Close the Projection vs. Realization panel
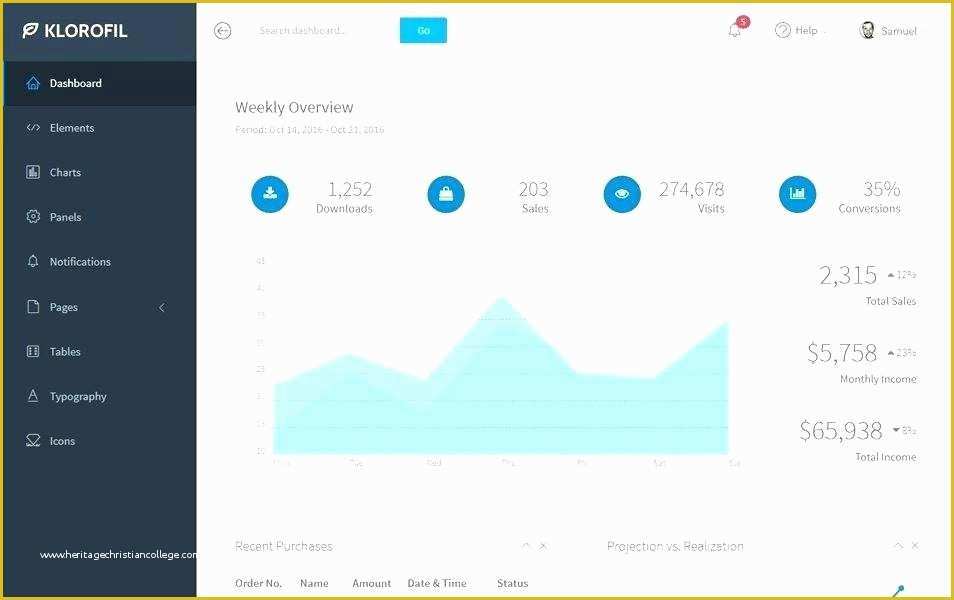 point(915,546)
